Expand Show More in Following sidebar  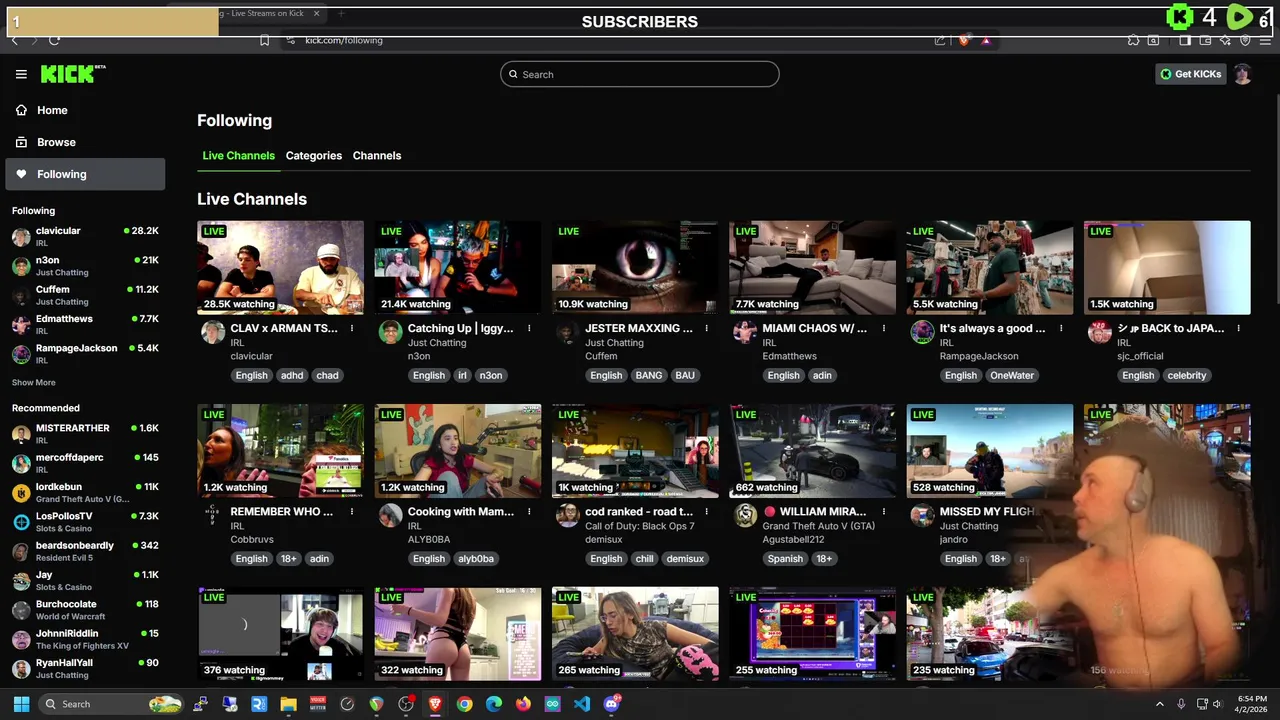coord(33,382)
